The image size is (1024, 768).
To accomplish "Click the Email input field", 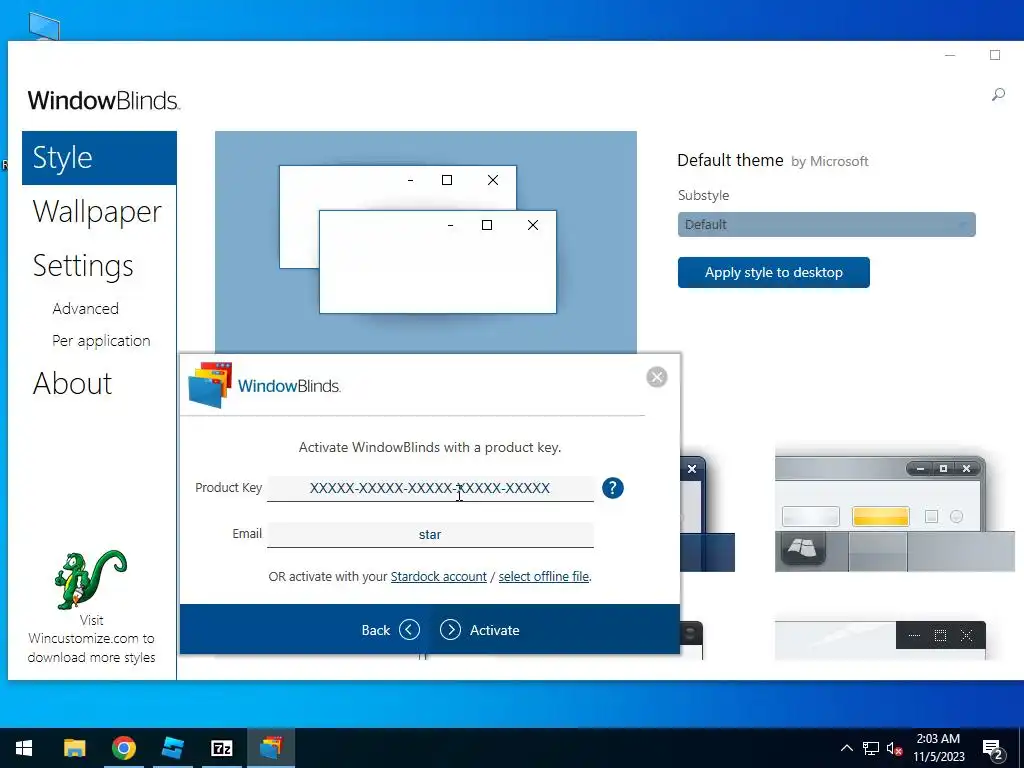I will [x=430, y=535].
